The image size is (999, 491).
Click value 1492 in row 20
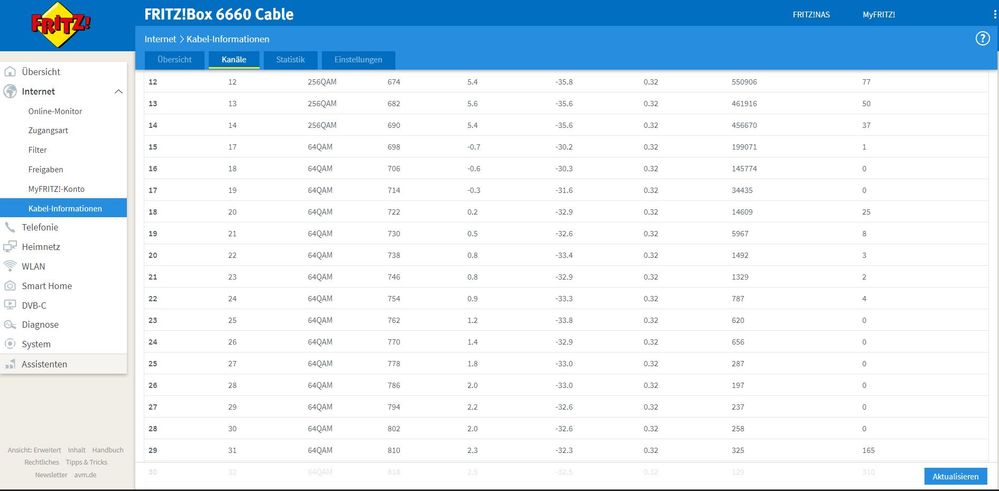pos(740,255)
